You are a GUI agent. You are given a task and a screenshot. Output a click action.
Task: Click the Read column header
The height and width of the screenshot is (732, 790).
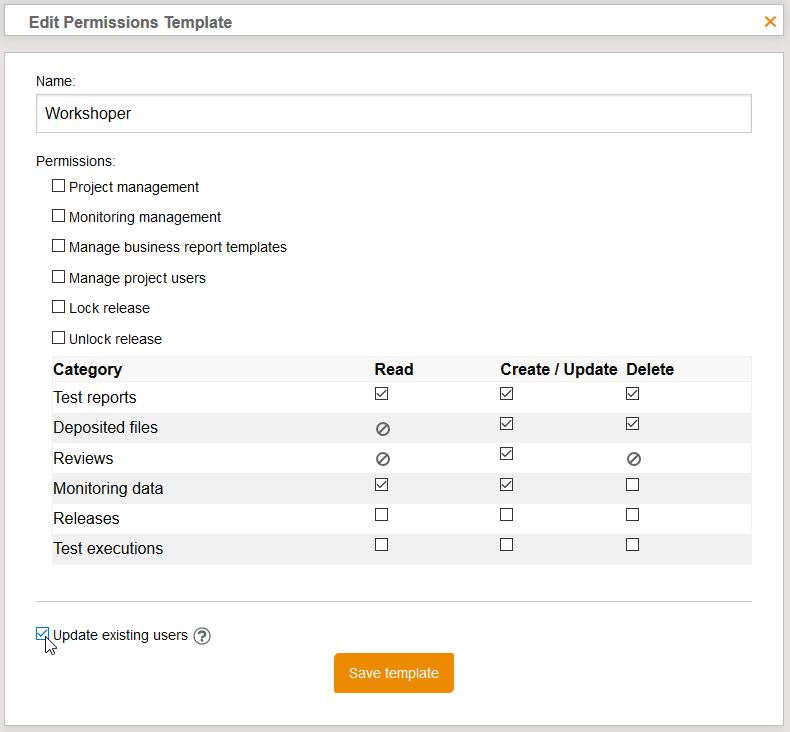pyautogui.click(x=394, y=369)
